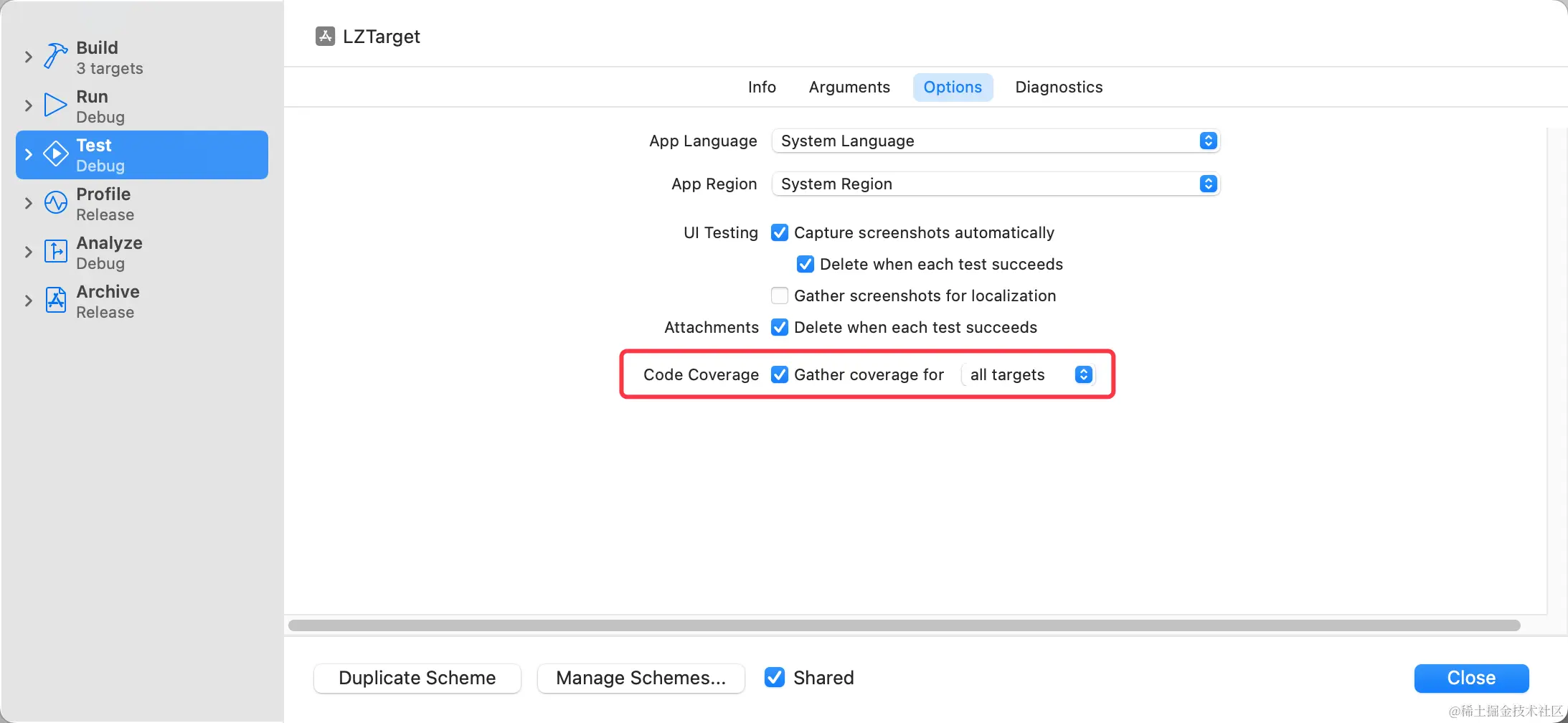The height and width of the screenshot is (723, 1568).
Task: Open the App Region dropdown
Action: click(995, 184)
